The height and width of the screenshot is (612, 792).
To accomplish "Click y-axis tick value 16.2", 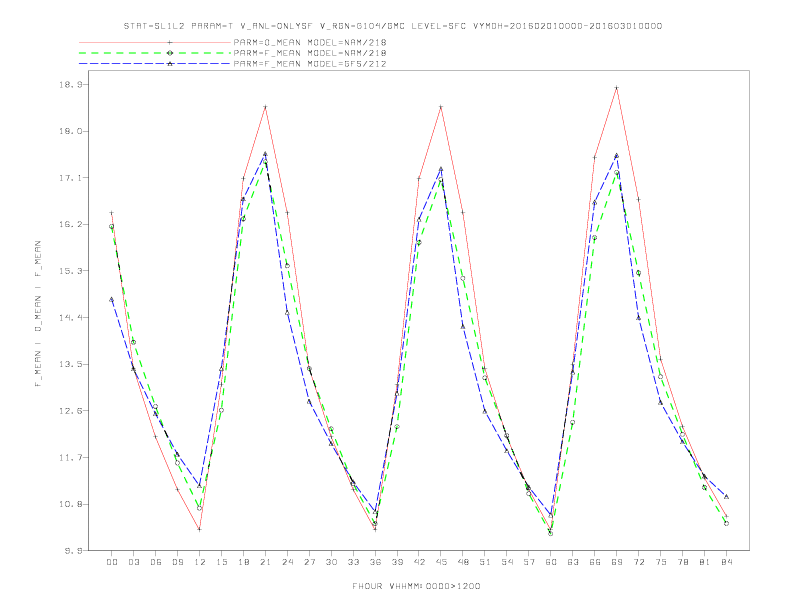I will click(70, 225).
